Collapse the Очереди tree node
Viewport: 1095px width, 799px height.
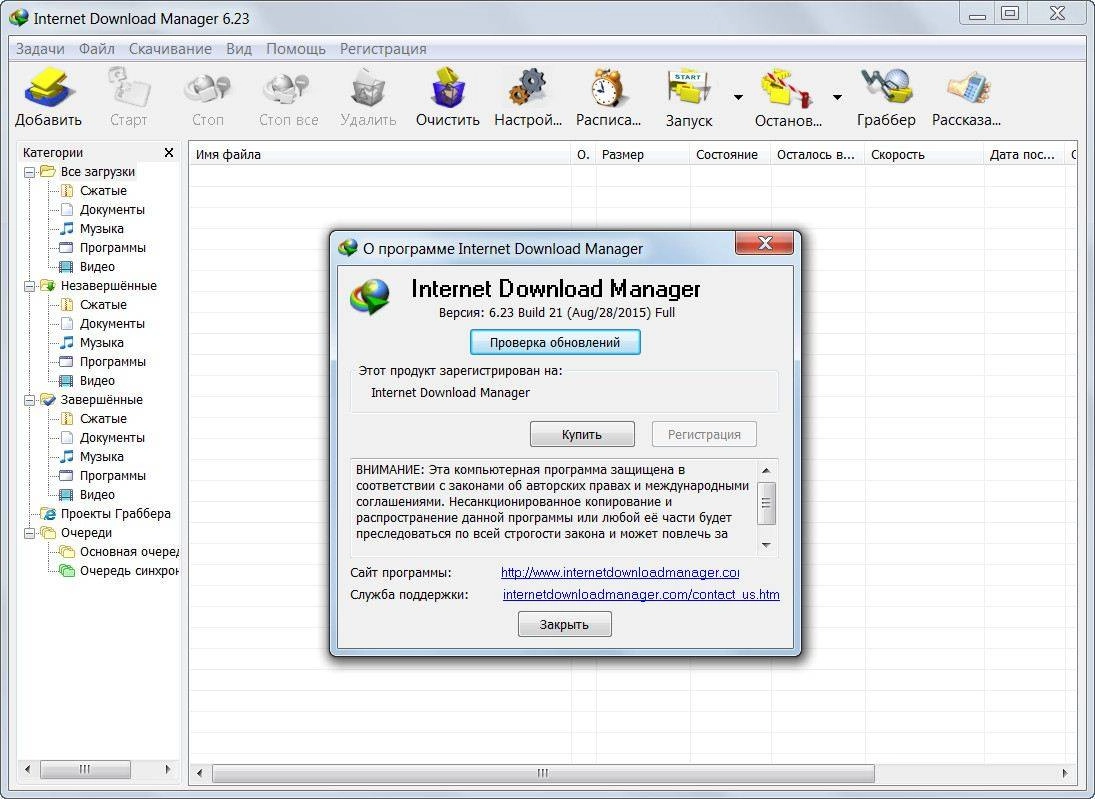click(29, 534)
